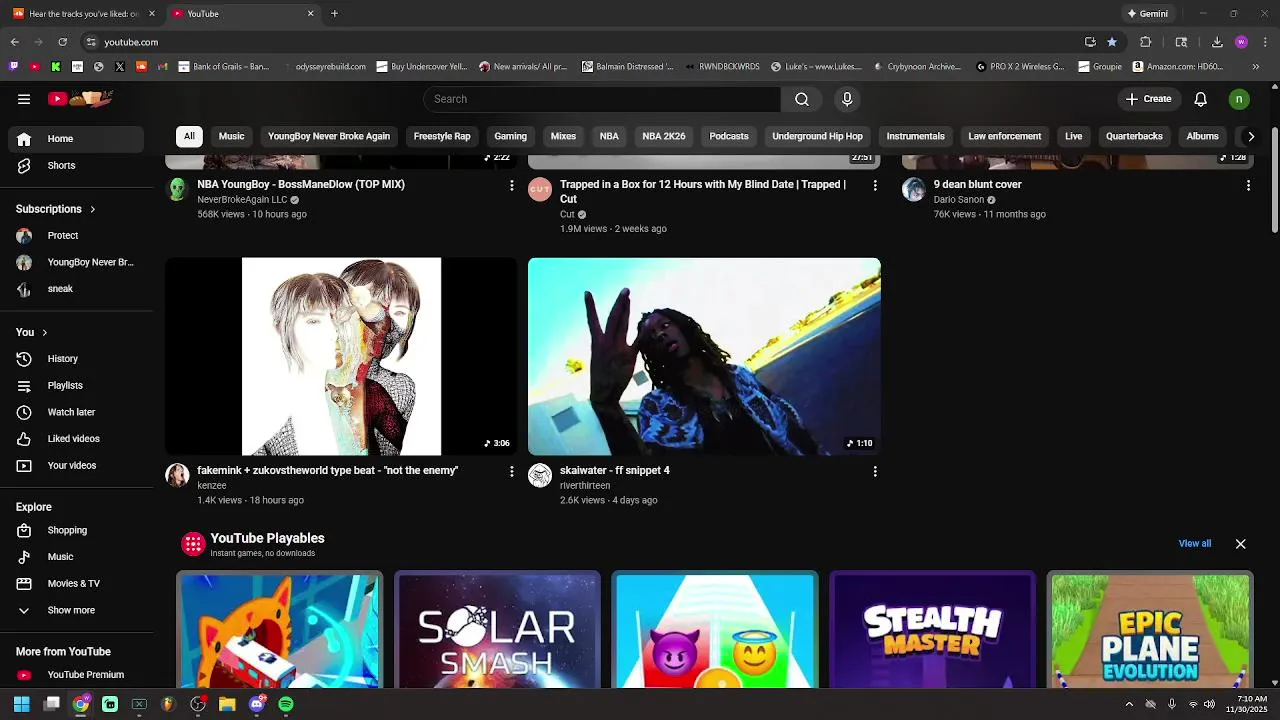Open File Explorer from the taskbar

pos(227,704)
